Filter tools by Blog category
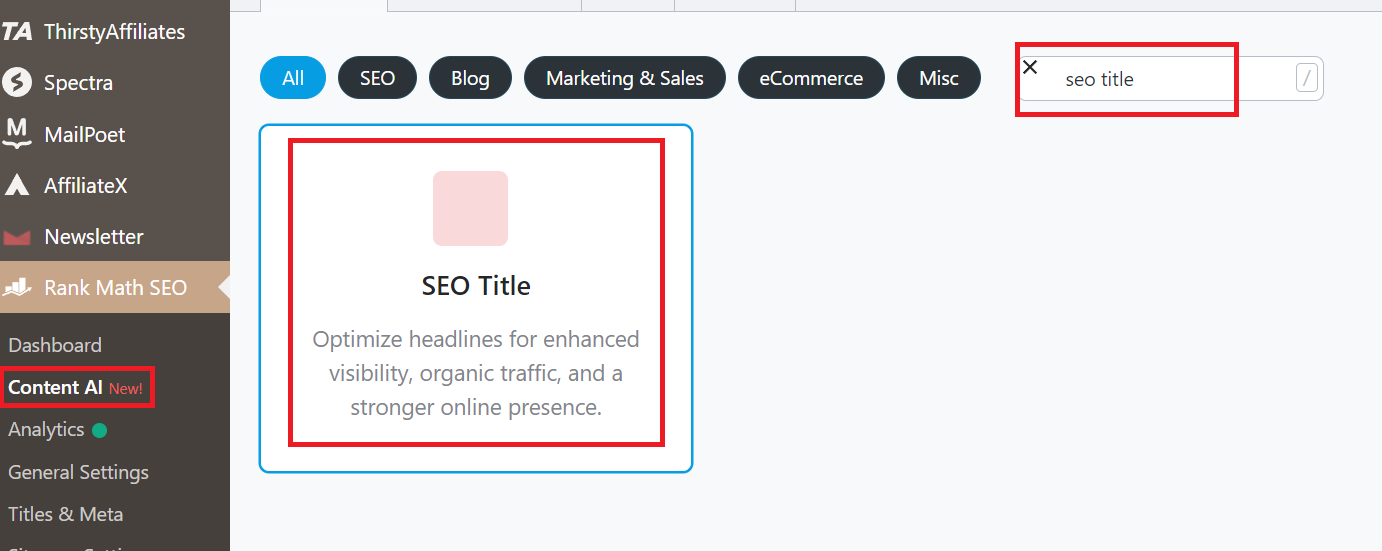 point(470,78)
